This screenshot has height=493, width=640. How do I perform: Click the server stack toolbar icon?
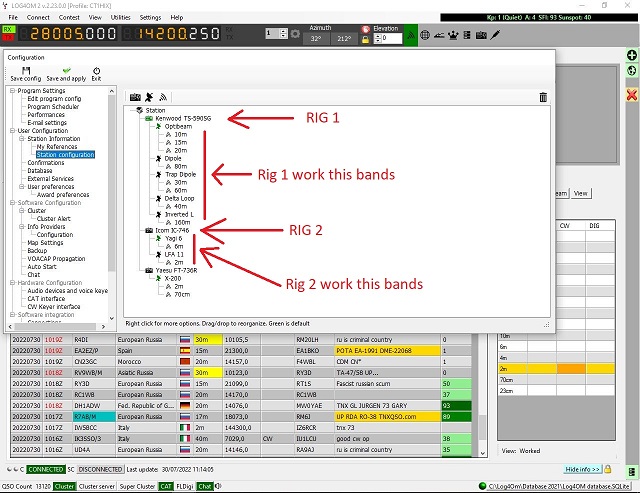coord(467,35)
